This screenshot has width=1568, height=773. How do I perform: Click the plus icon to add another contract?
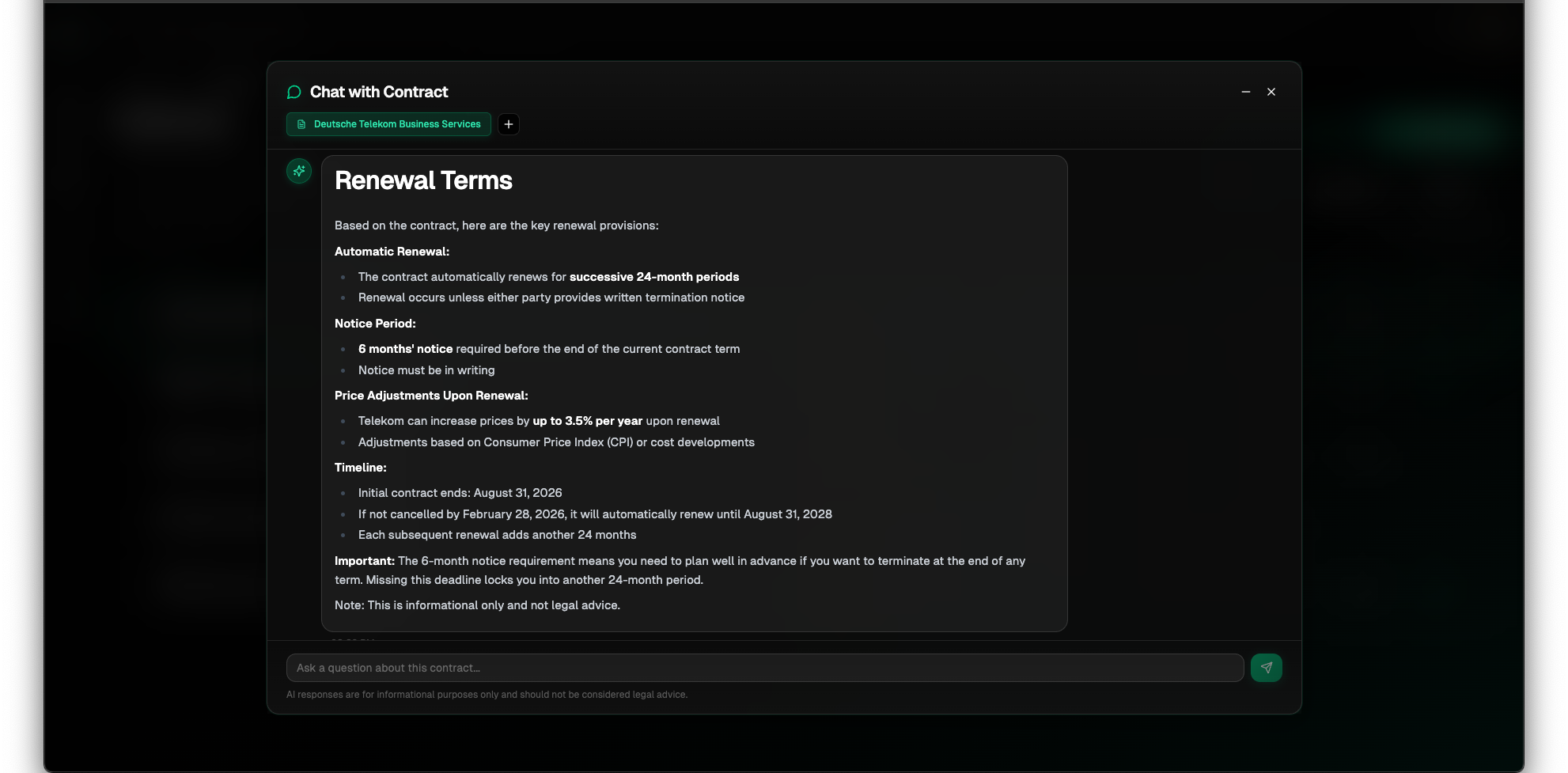(508, 124)
